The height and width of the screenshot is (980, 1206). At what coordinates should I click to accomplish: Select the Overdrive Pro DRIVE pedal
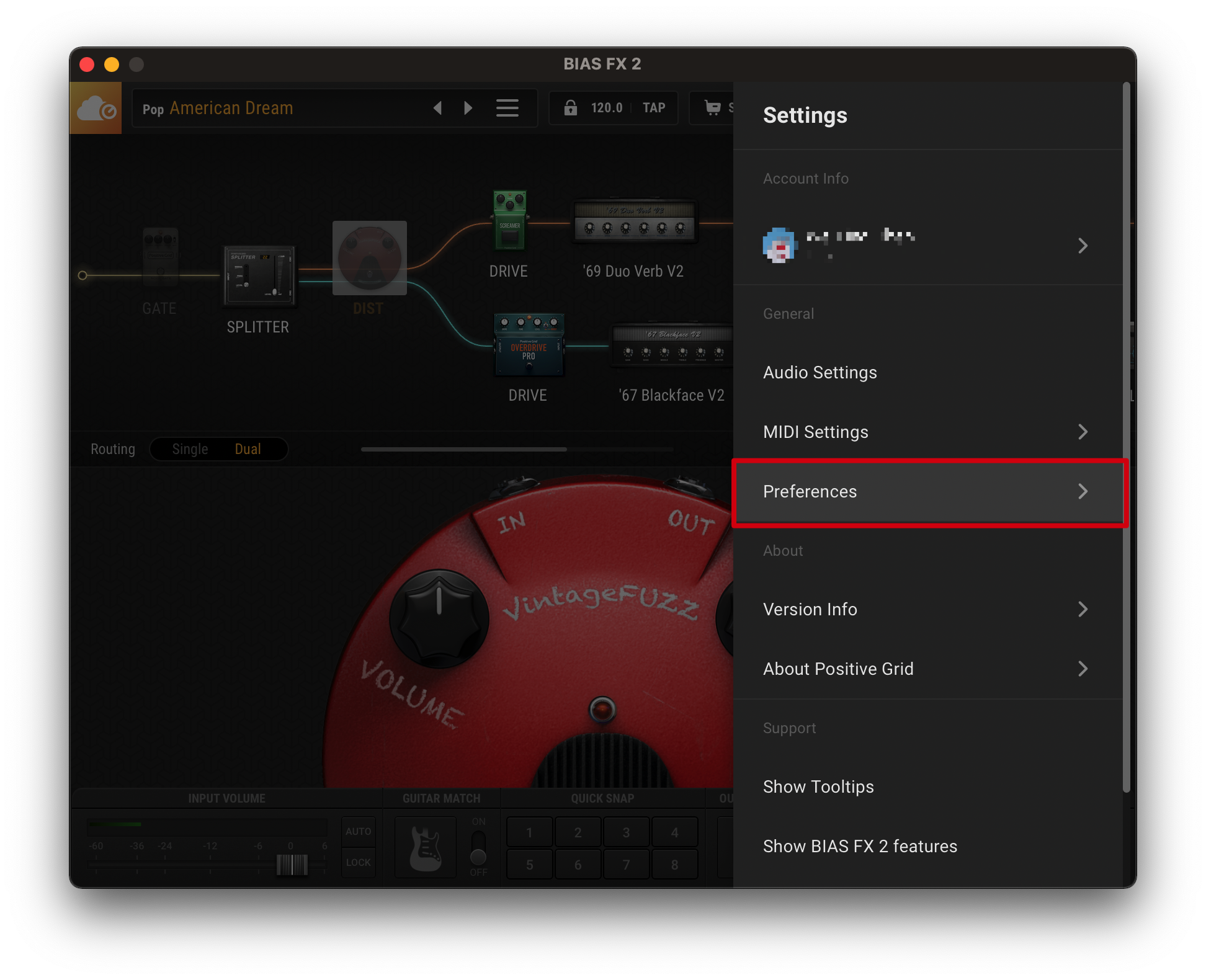pos(529,345)
